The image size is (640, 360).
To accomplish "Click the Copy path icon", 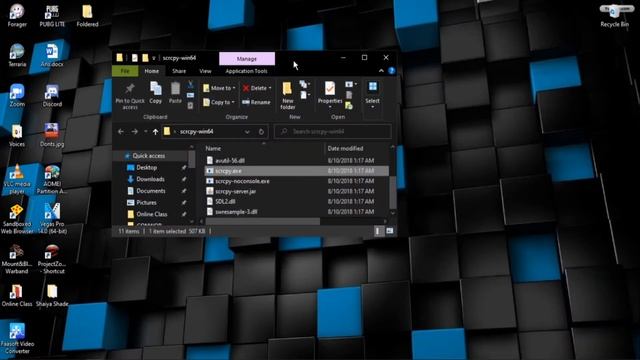I will point(191,95).
